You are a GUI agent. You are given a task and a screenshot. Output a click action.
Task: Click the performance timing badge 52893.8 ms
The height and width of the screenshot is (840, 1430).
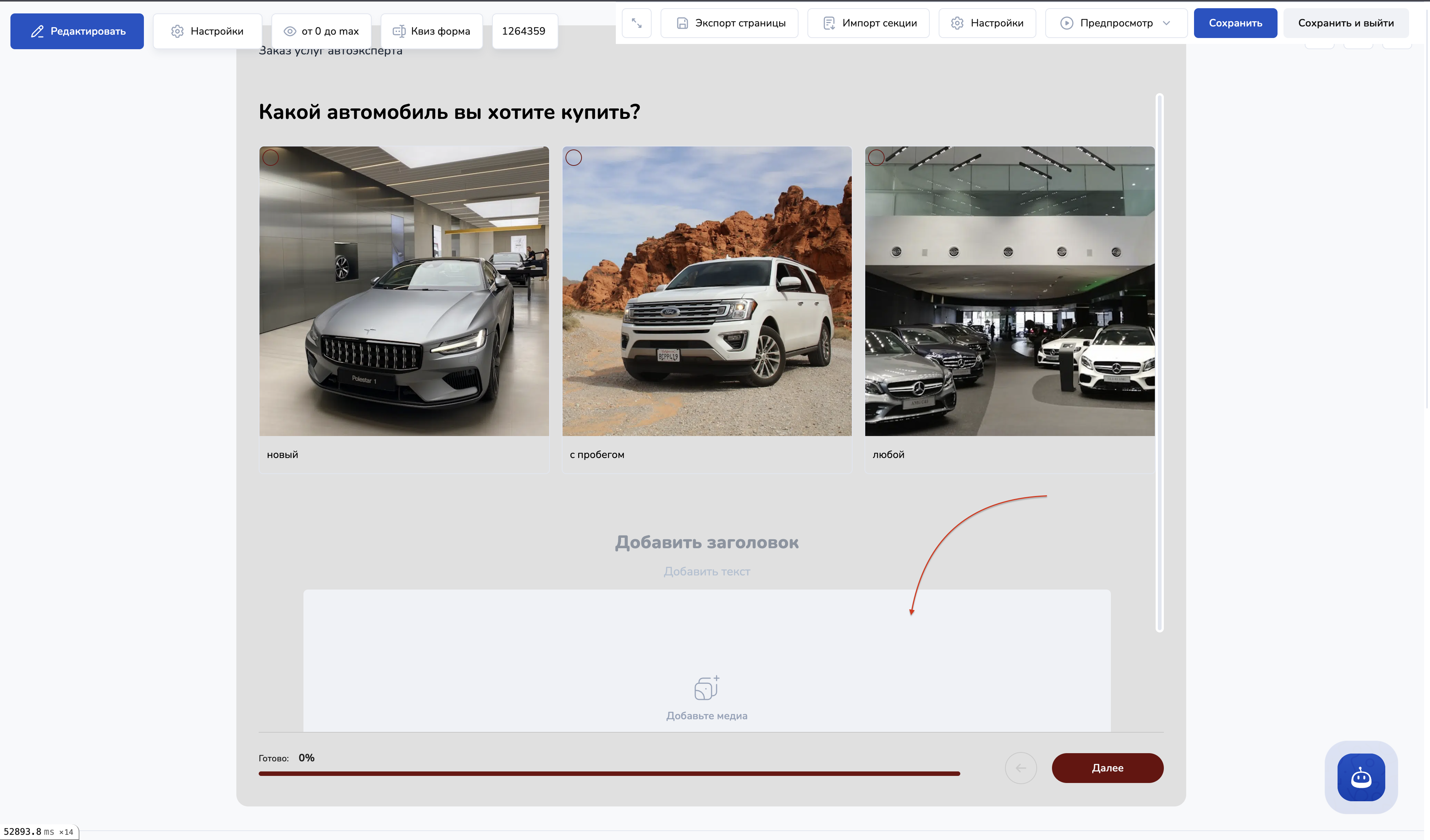[39, 832]
